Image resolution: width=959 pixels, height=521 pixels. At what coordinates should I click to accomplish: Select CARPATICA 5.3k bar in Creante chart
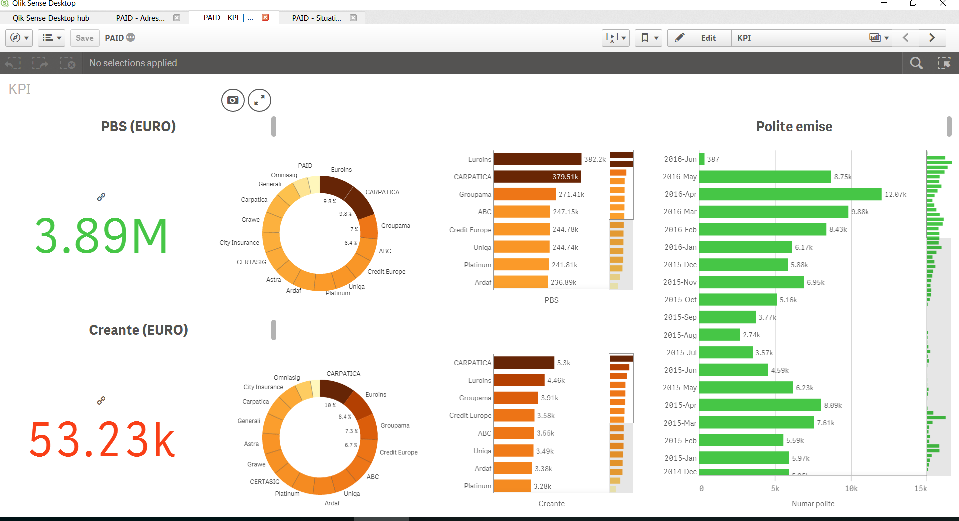[x=524, y=363]
